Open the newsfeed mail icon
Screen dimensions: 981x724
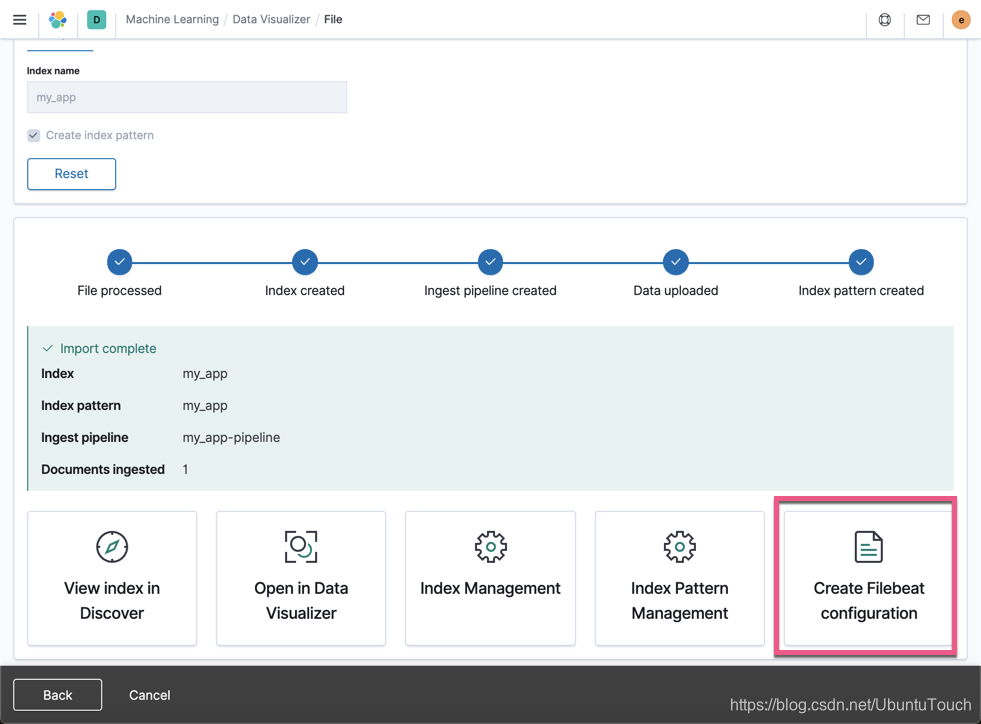pyautogui.click(x=923, y=19)
